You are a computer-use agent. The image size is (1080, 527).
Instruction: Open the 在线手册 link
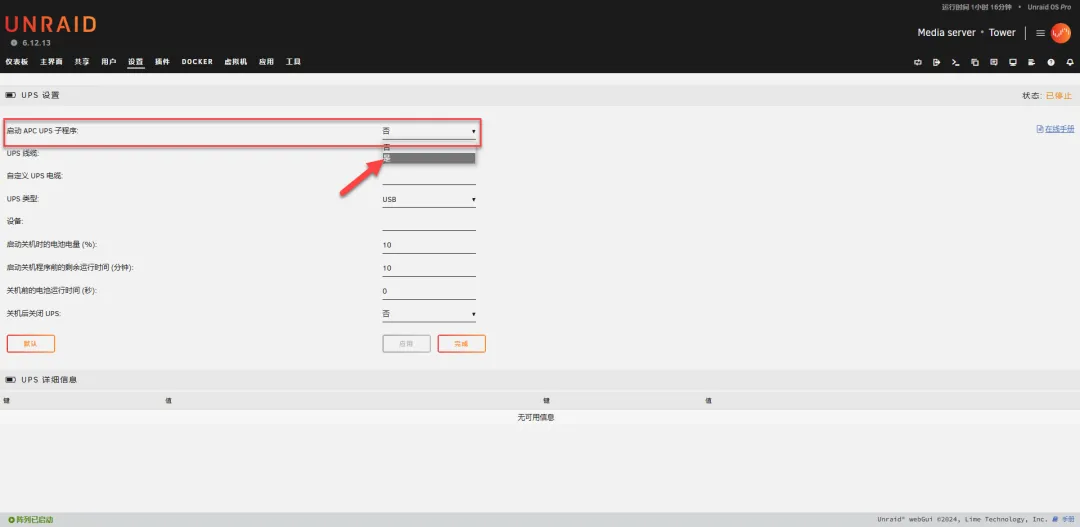click(1055, 129)
